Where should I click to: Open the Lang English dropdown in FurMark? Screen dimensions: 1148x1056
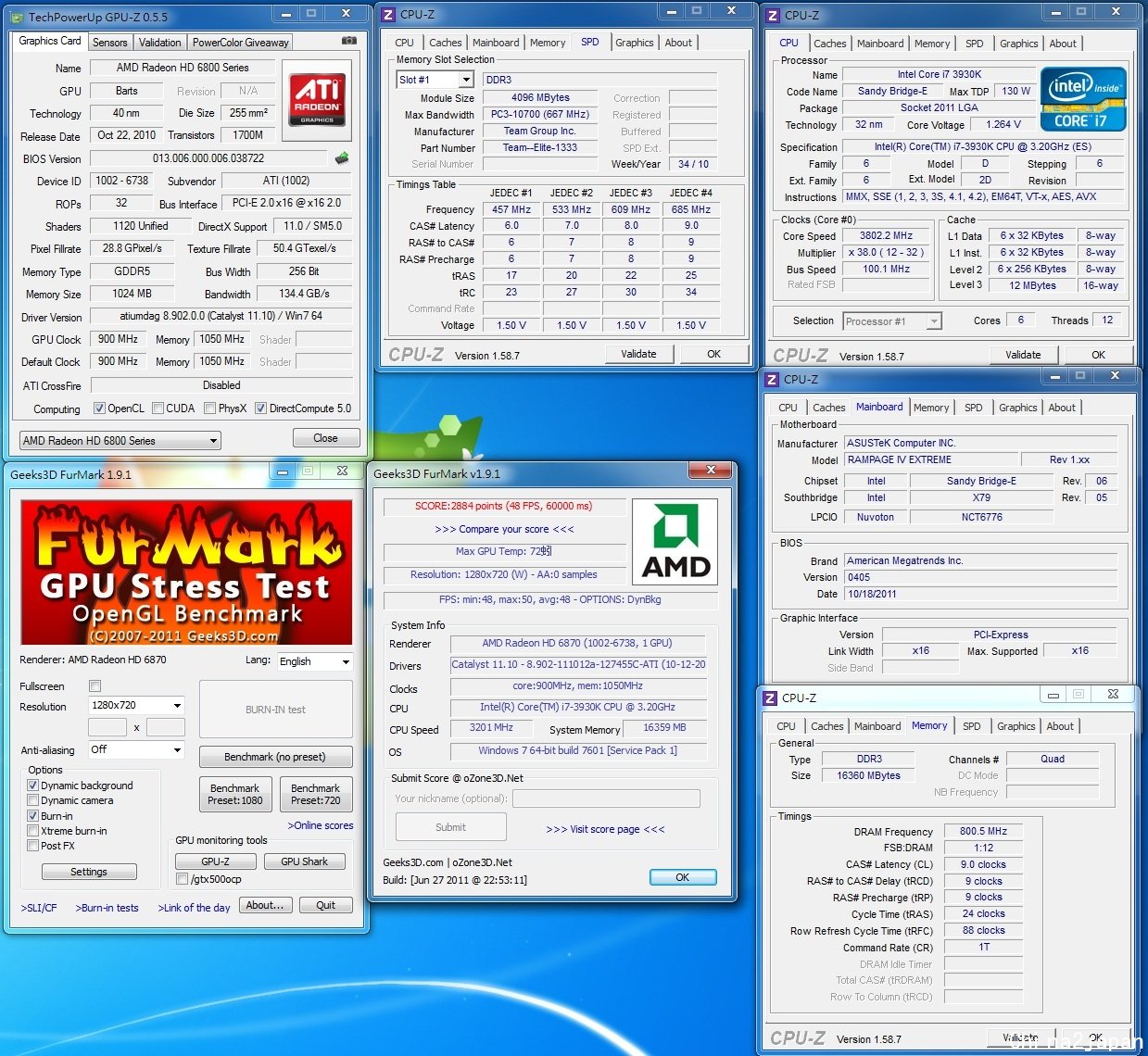tap(314, 661)
